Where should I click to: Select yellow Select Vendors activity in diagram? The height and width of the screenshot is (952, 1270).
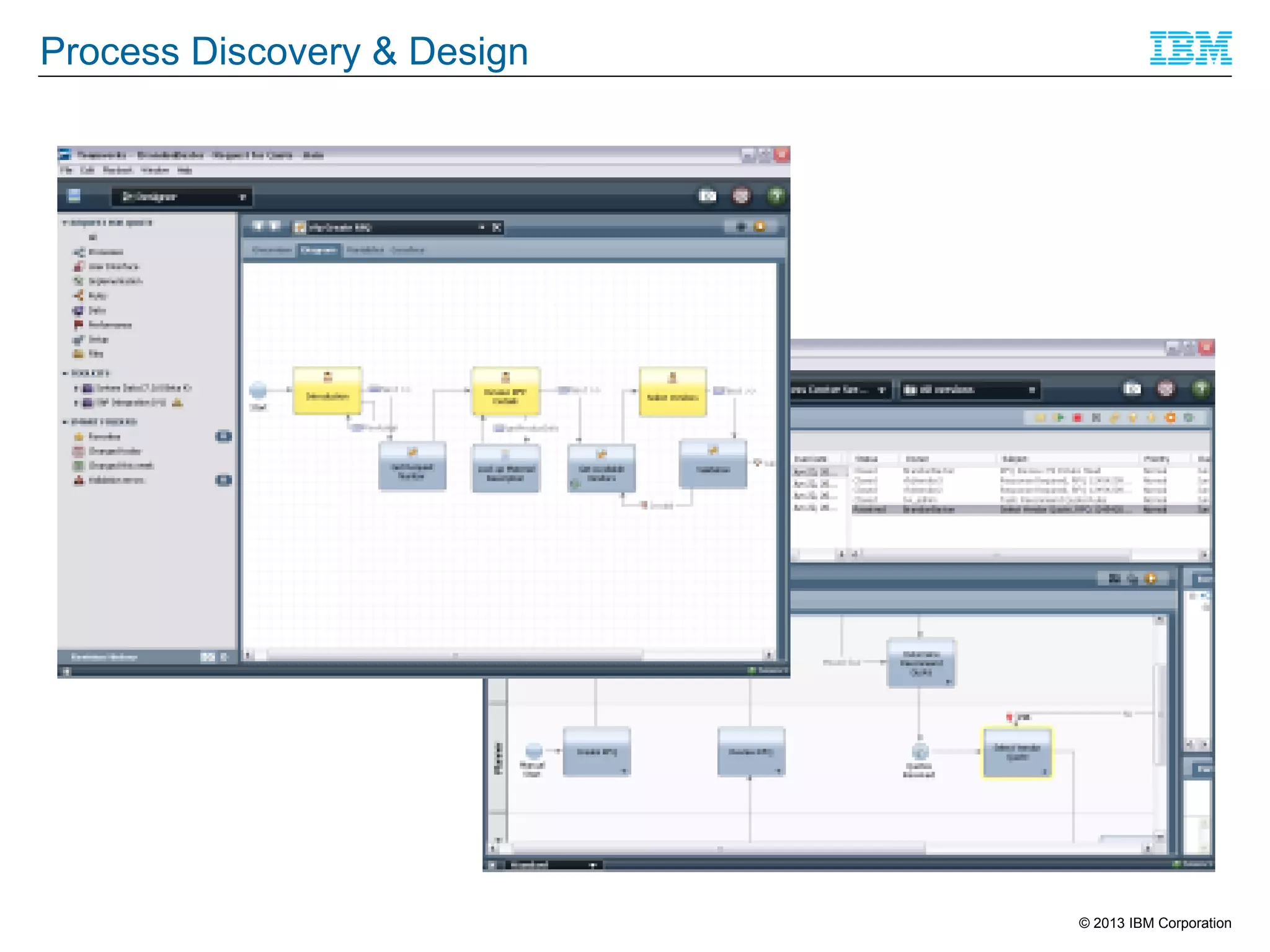point(672,392)
